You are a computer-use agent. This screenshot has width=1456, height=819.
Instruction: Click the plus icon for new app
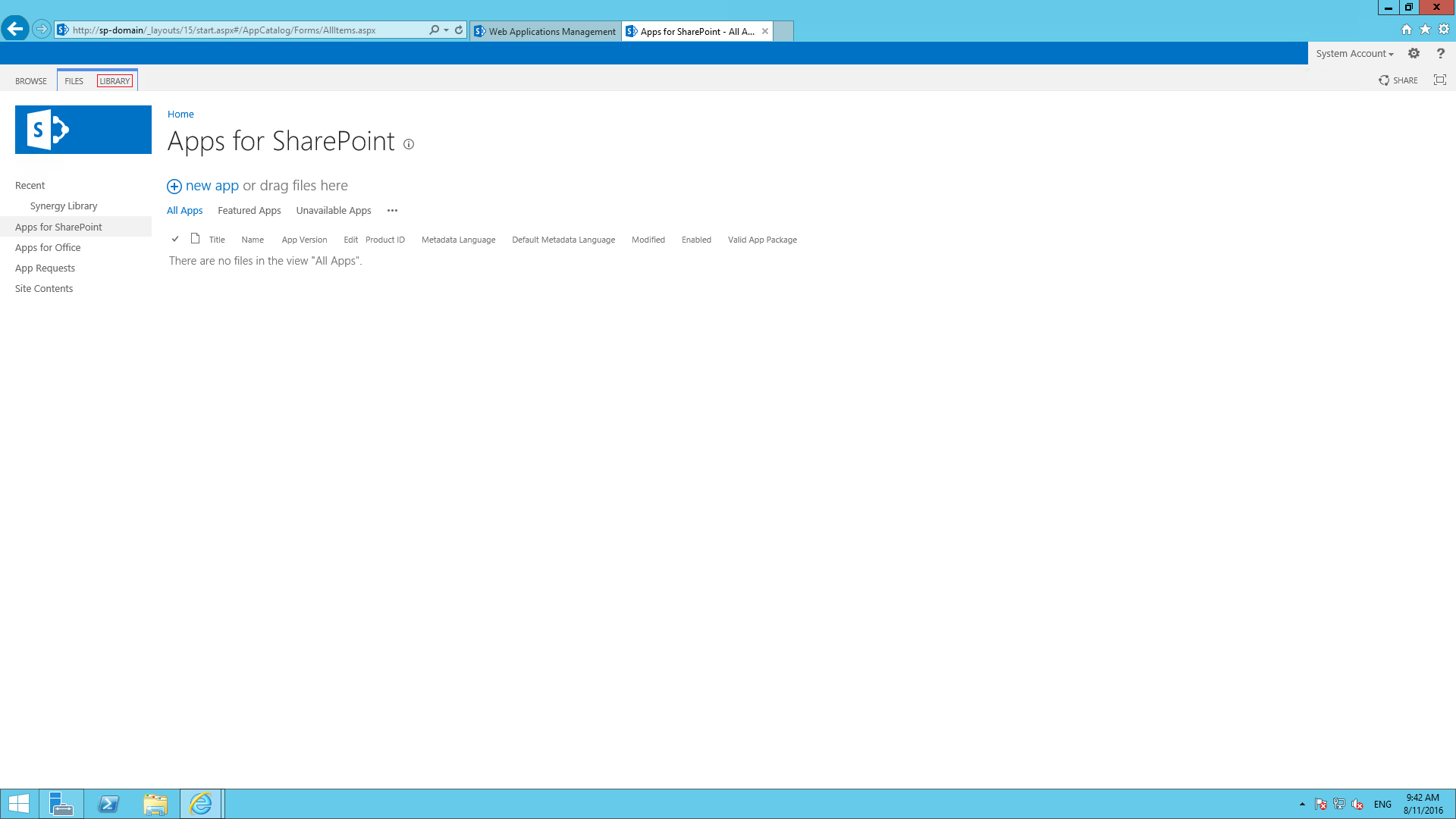point(174,187)
